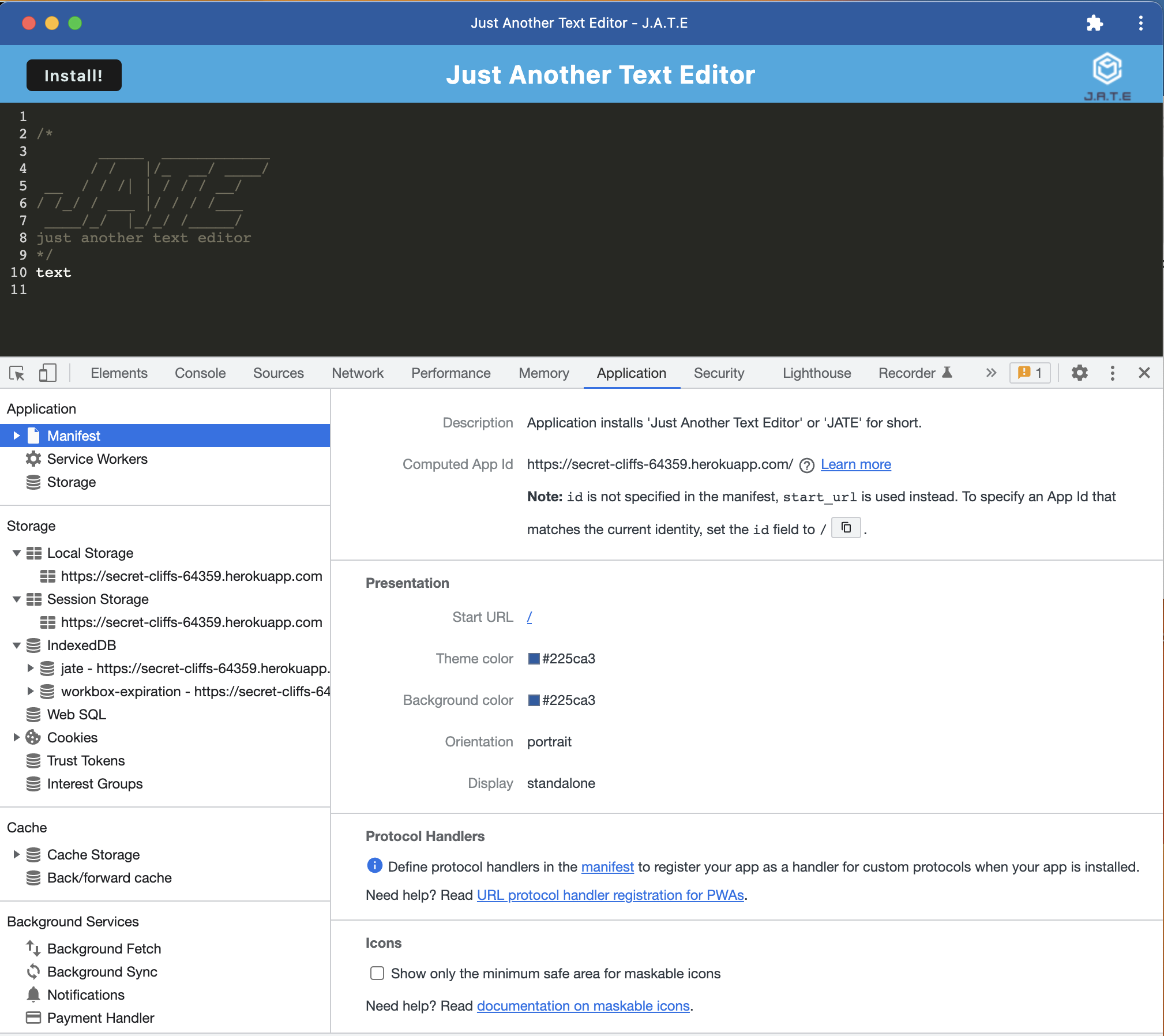
Task: Open the Learn more link
Action: tap(856, 464)
